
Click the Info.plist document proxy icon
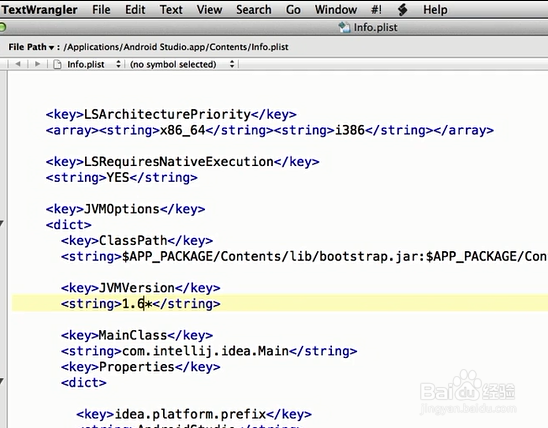345,27
